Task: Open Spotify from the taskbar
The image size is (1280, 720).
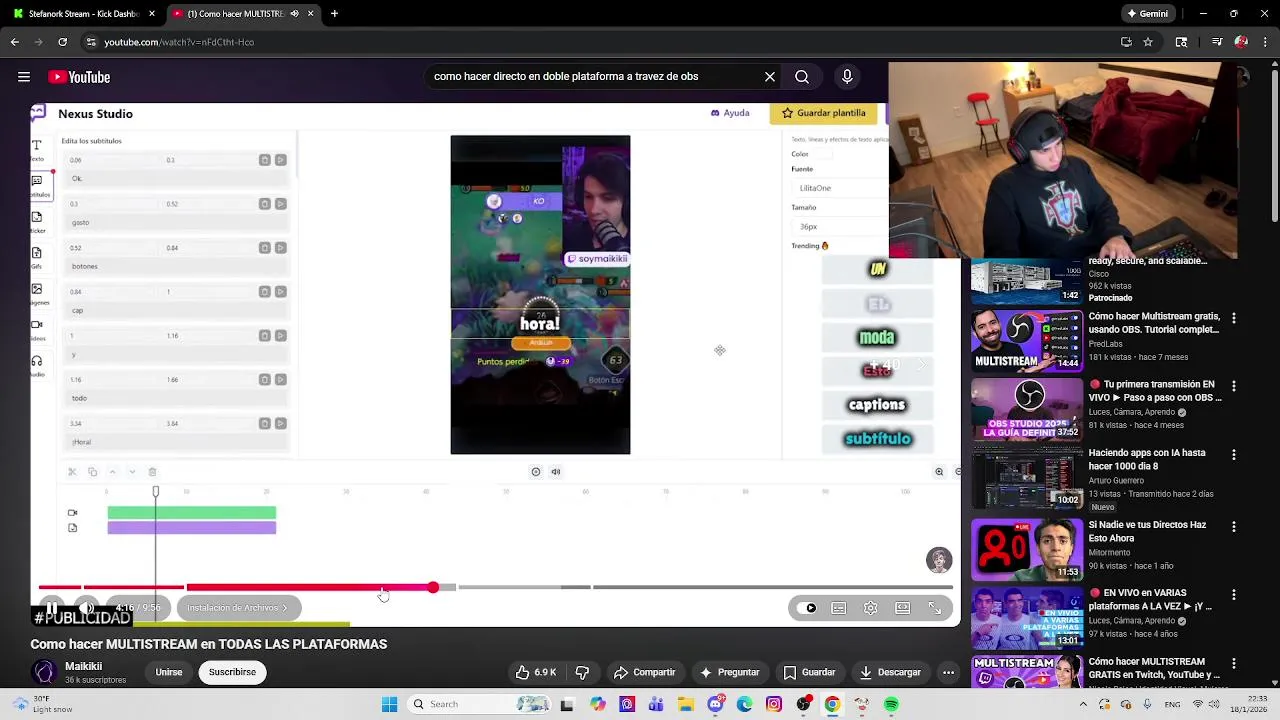Action: [x=891, y=704]
